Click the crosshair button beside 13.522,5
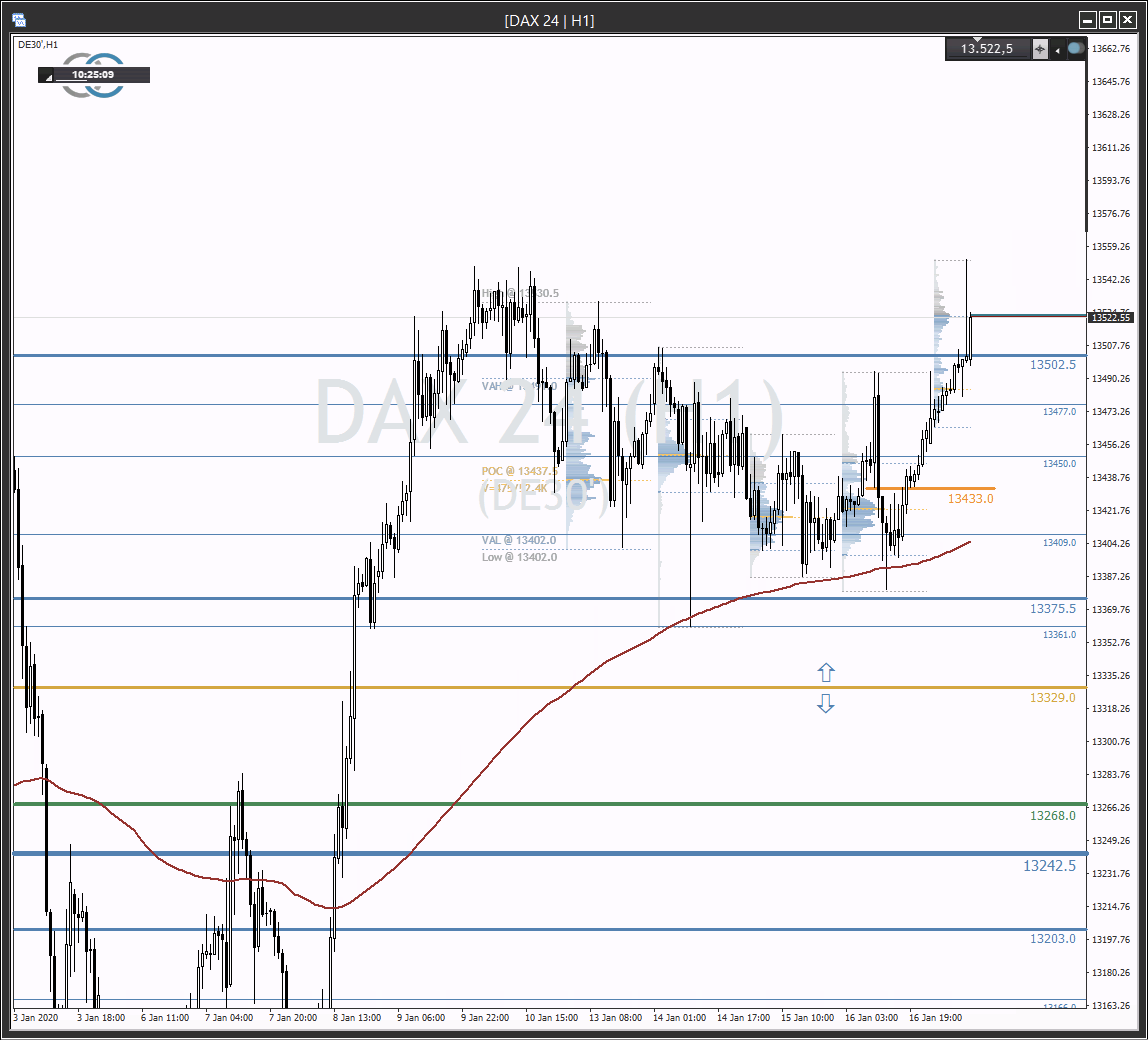 point(1040,49)
